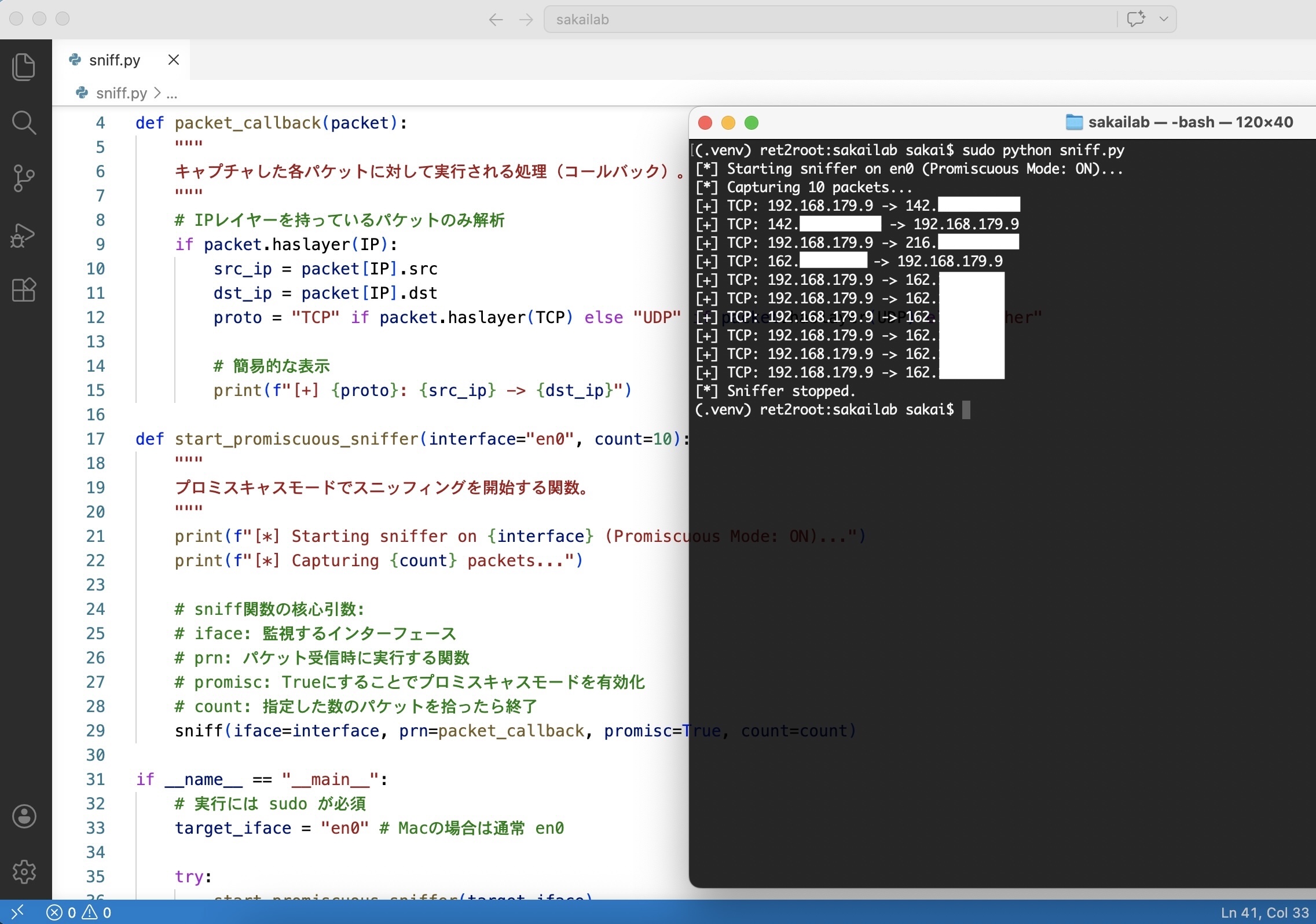Screen dimensions: 1316x924
Task: Open errors and warnings status indicator
Action: pyautogui.click(x=79, y=913)
